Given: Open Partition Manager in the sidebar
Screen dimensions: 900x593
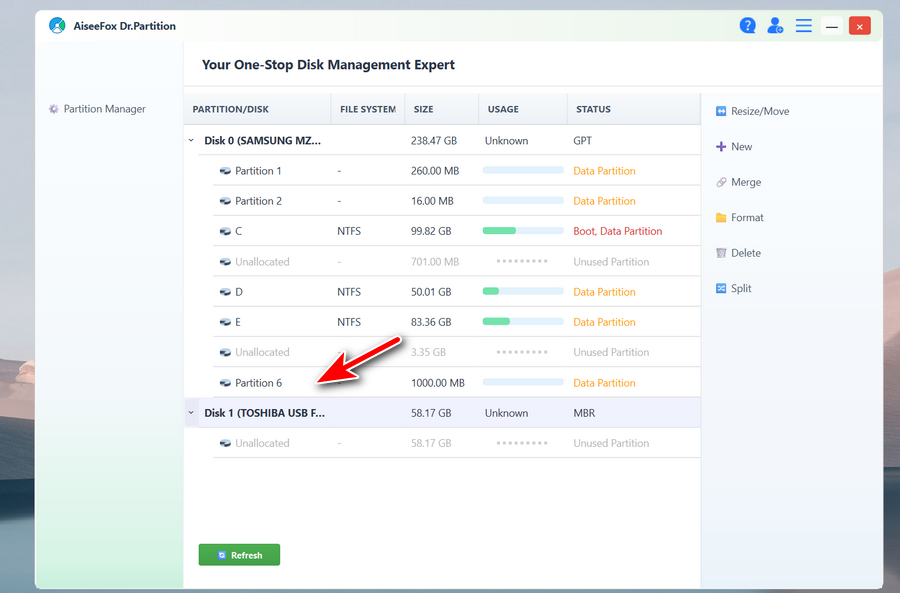Looking at the screenshot, I should point(97,109).
